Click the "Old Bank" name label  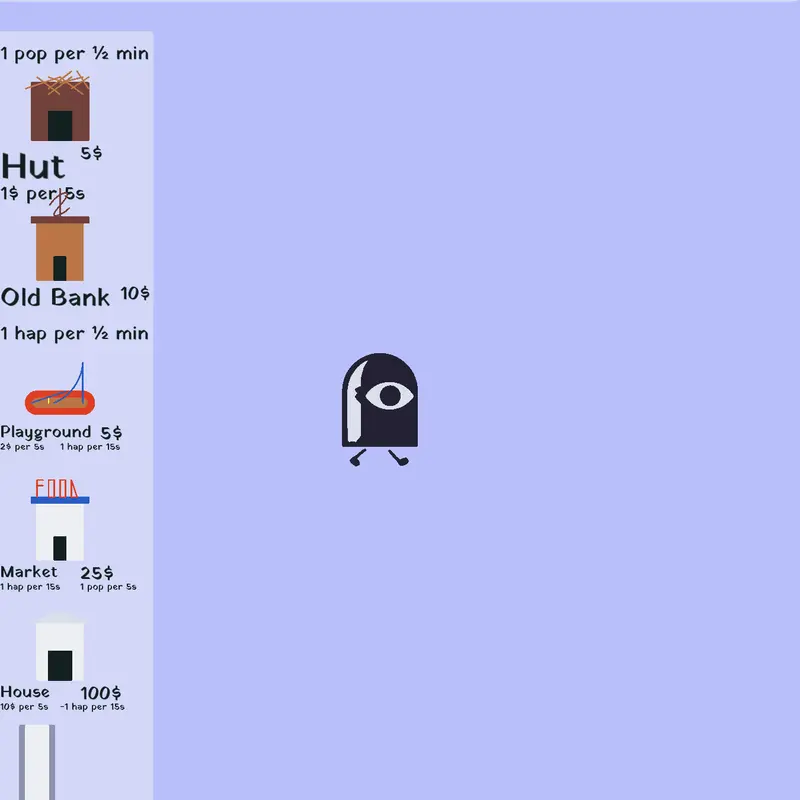pos(55,297)
